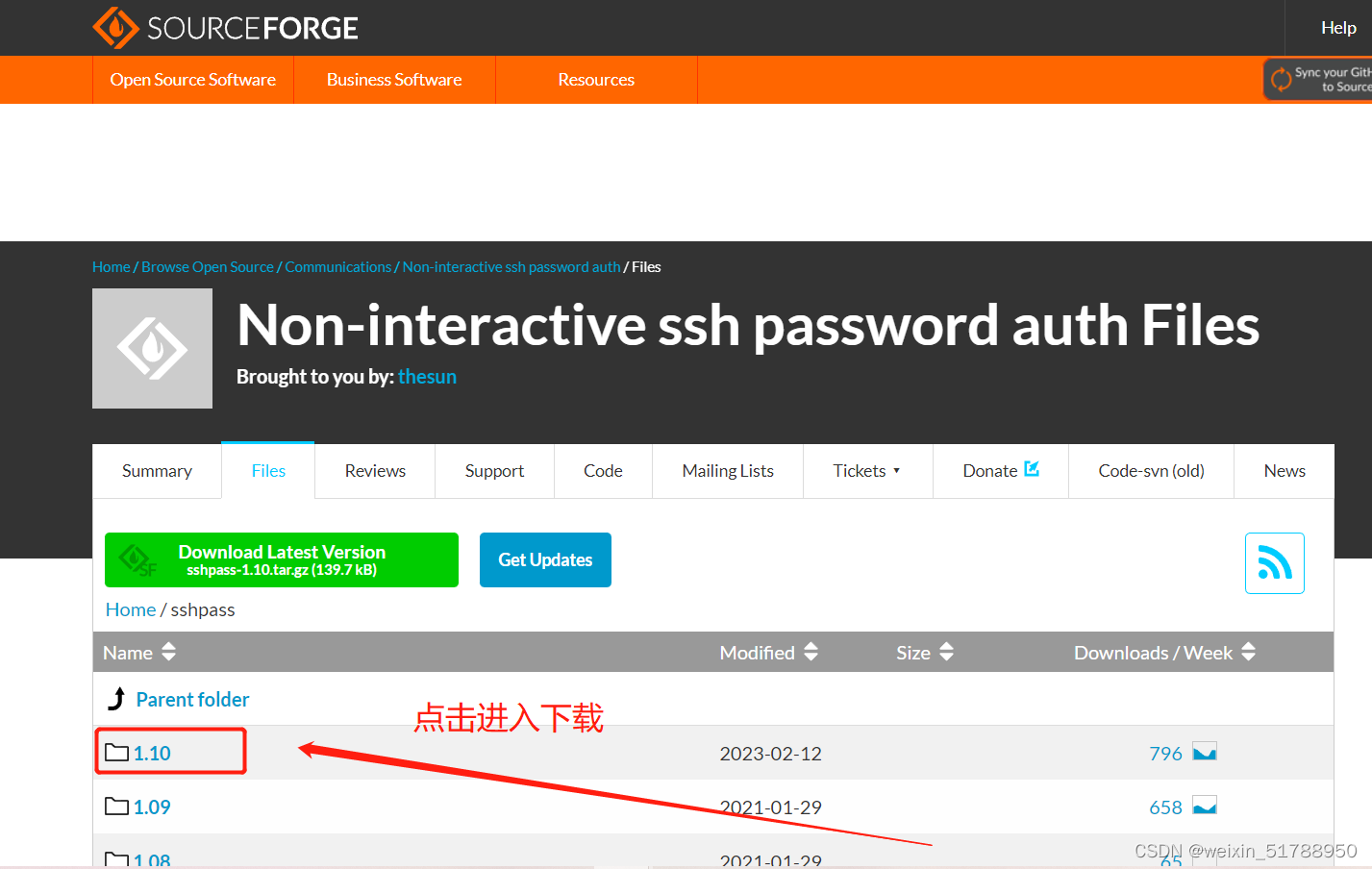Go to the Parent folder link

tap(192, 700)
